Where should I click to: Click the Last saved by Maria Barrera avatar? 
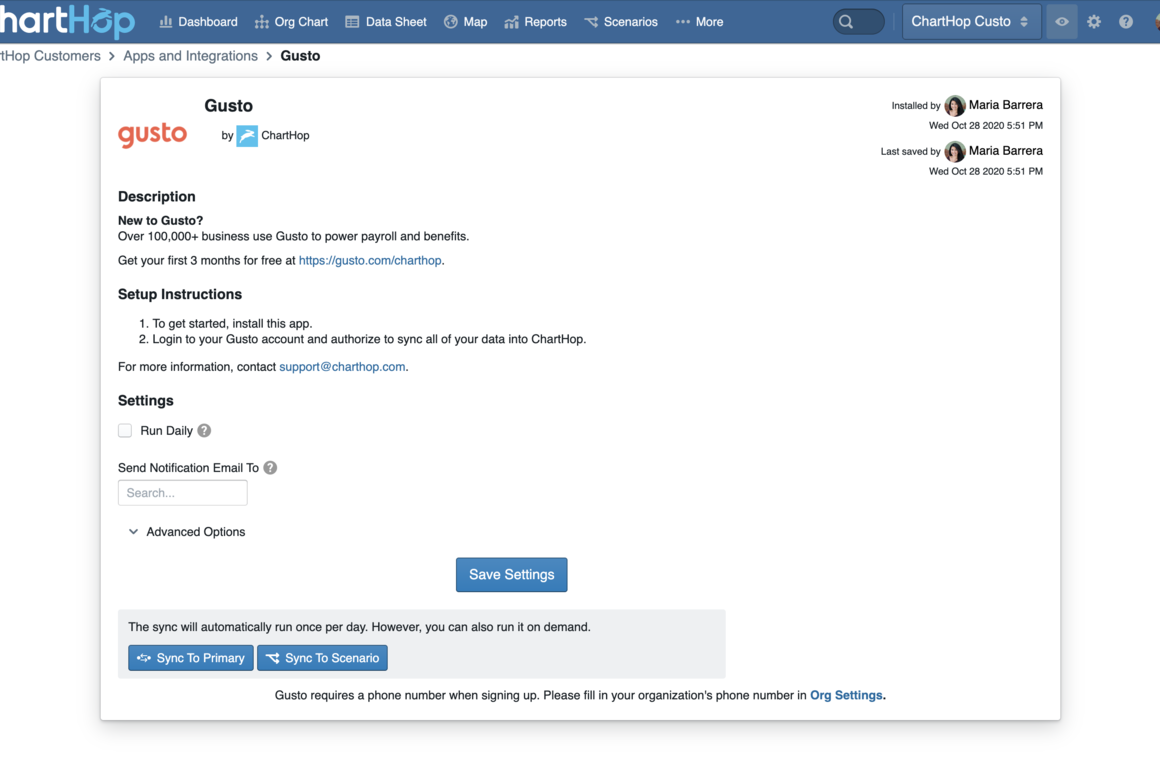955,152
